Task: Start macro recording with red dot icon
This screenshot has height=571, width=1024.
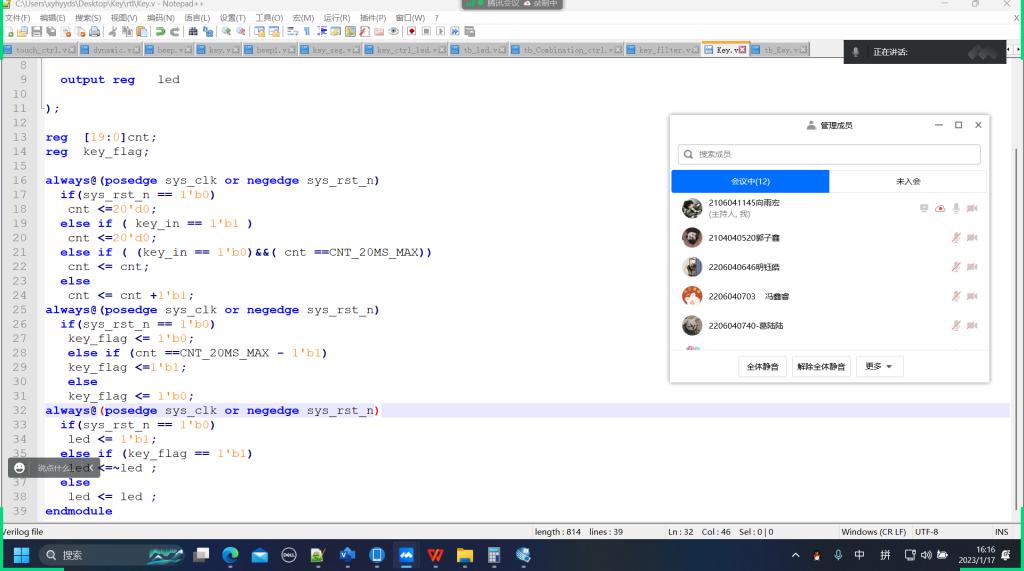Action: coord(411,32)
